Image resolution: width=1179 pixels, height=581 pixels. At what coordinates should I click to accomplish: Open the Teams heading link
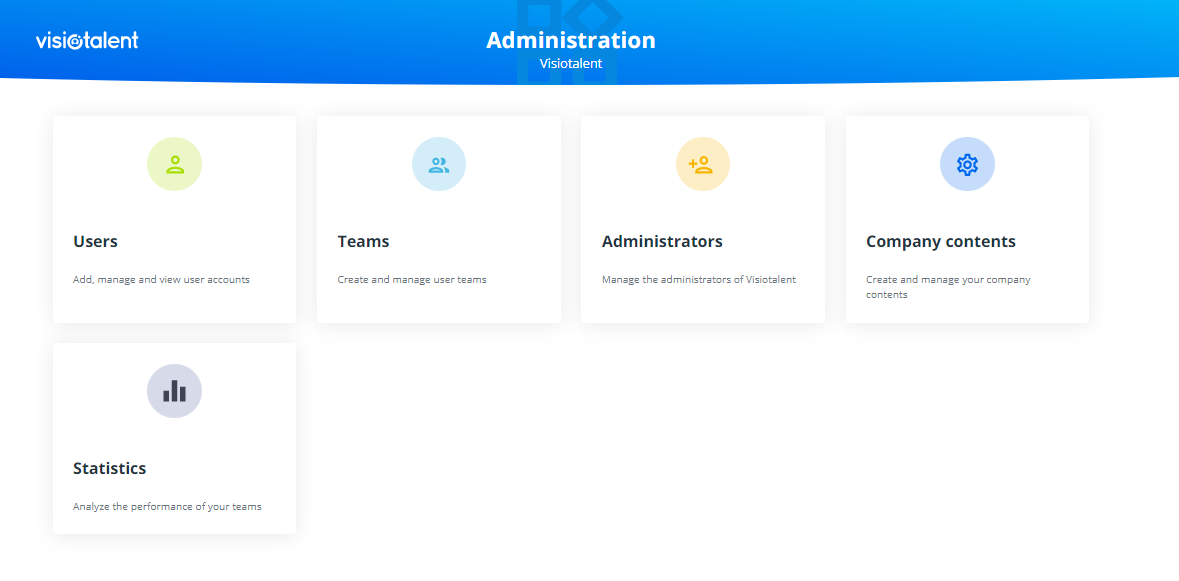tap(363, 241)
